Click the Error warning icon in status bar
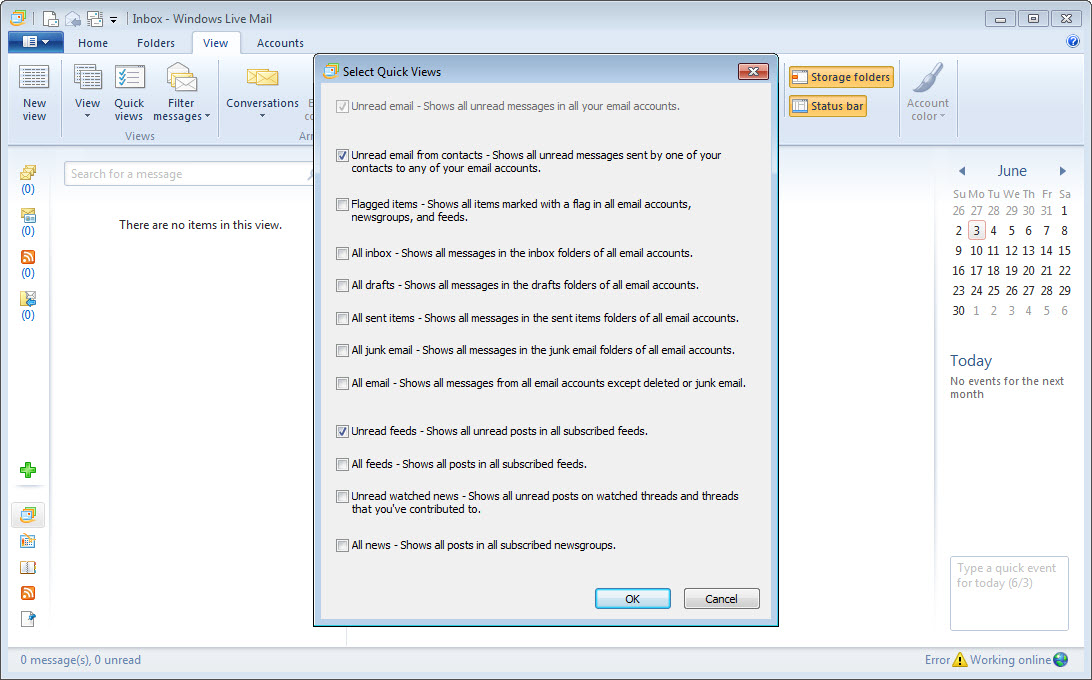 click(960, 660)
